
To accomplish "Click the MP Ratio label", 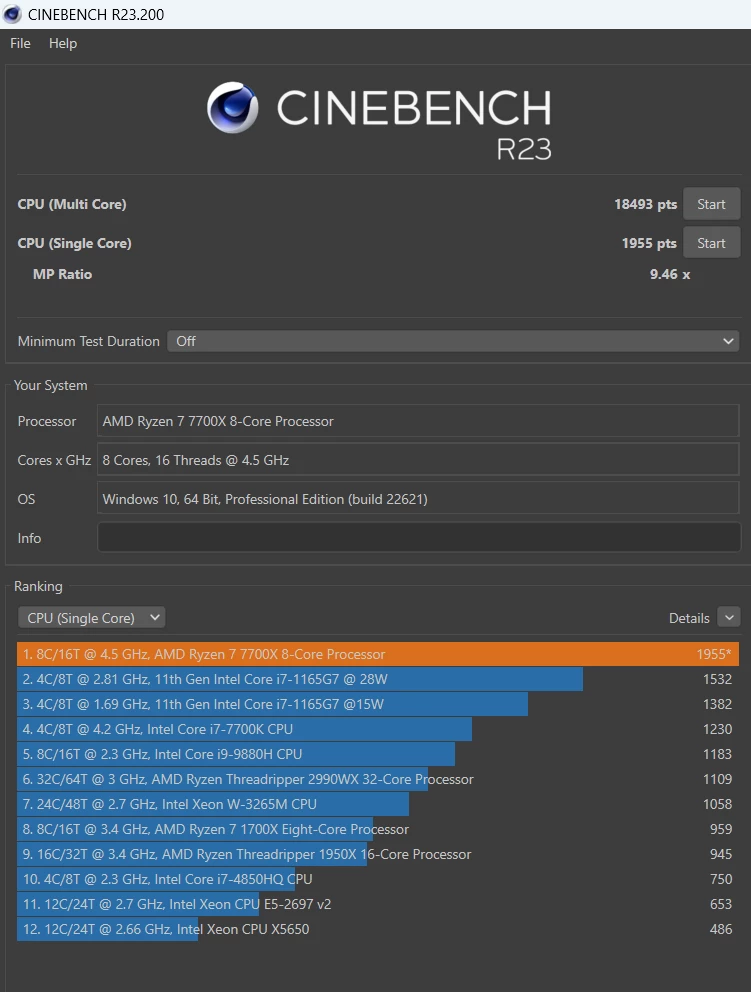I will [63, 274].
